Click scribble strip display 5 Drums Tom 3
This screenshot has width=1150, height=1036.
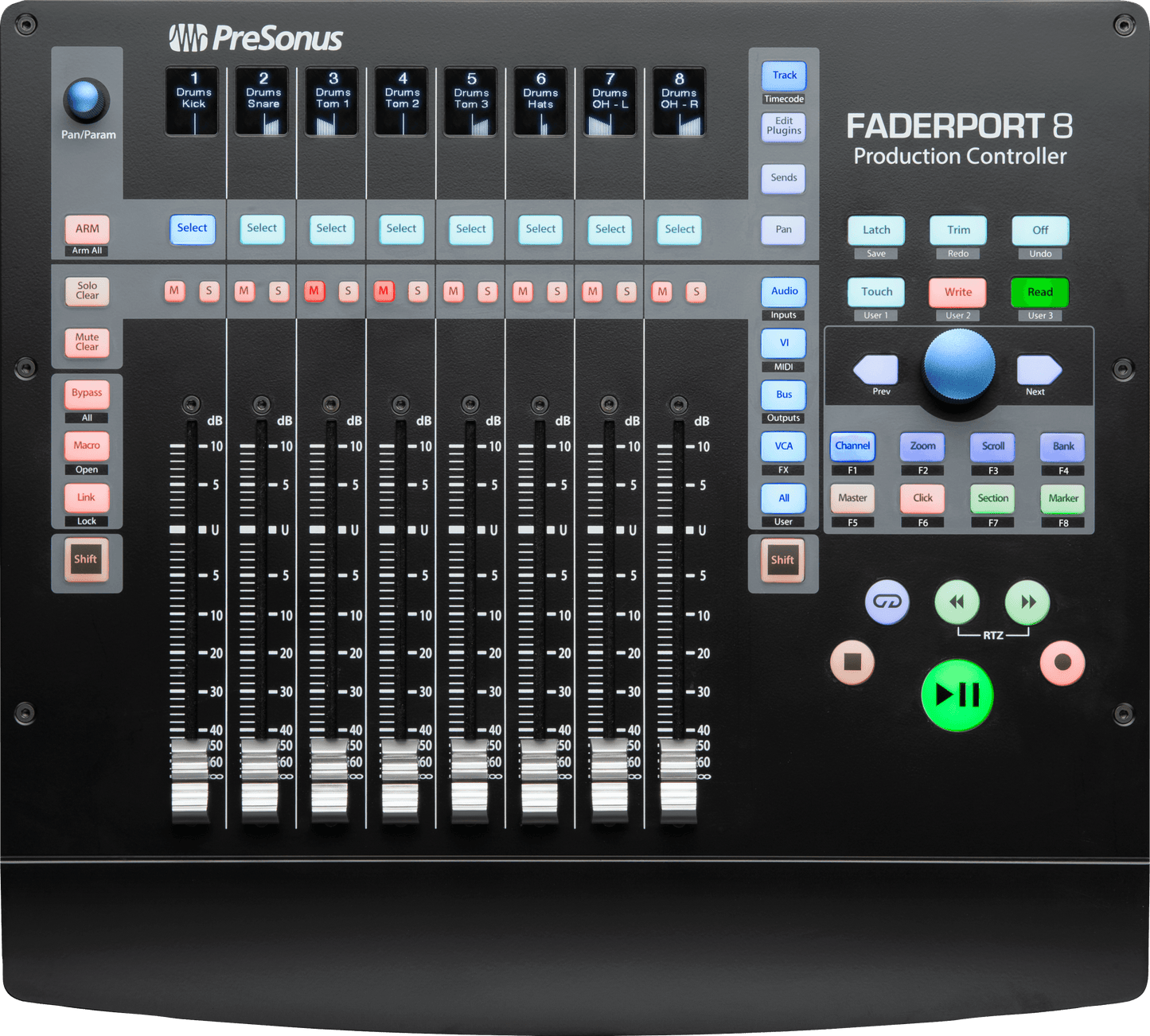[471, 101]
